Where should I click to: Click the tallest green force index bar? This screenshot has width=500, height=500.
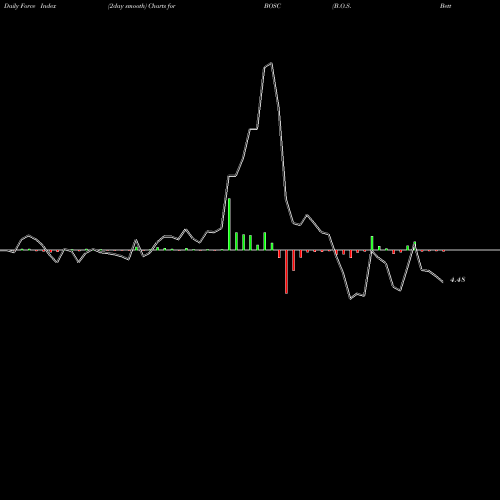coord(229,224)
